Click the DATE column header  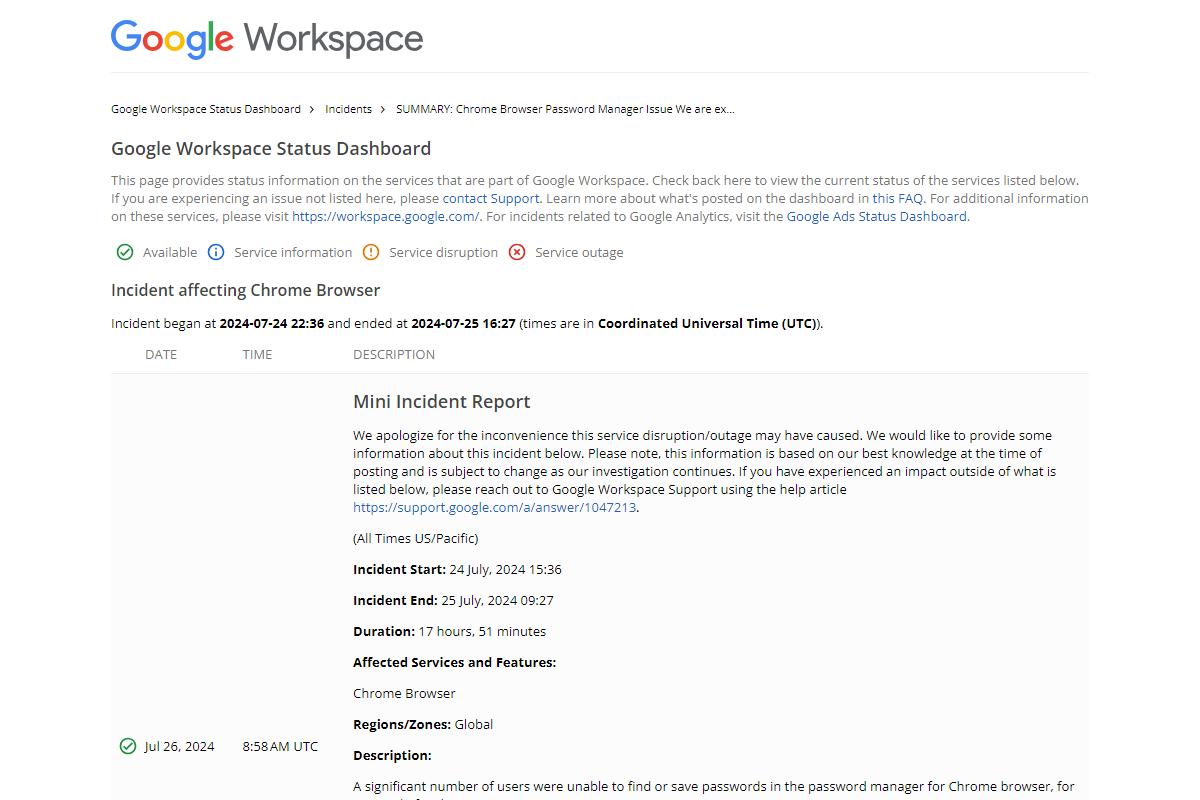tap(161, 354)
